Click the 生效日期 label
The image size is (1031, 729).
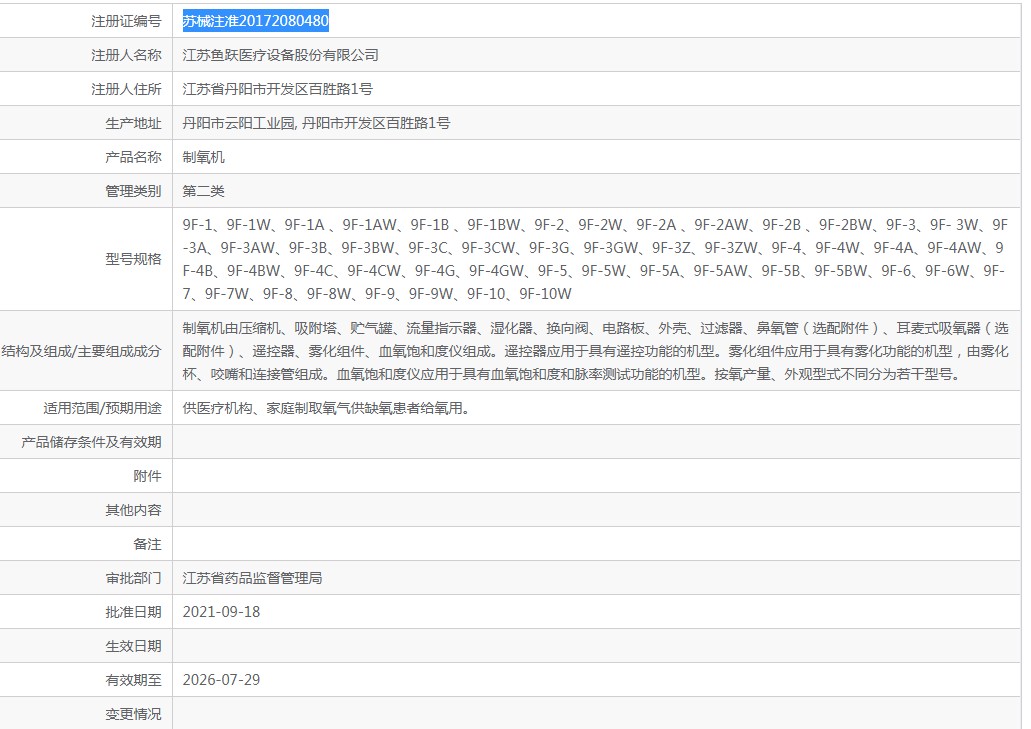point(133,646)
